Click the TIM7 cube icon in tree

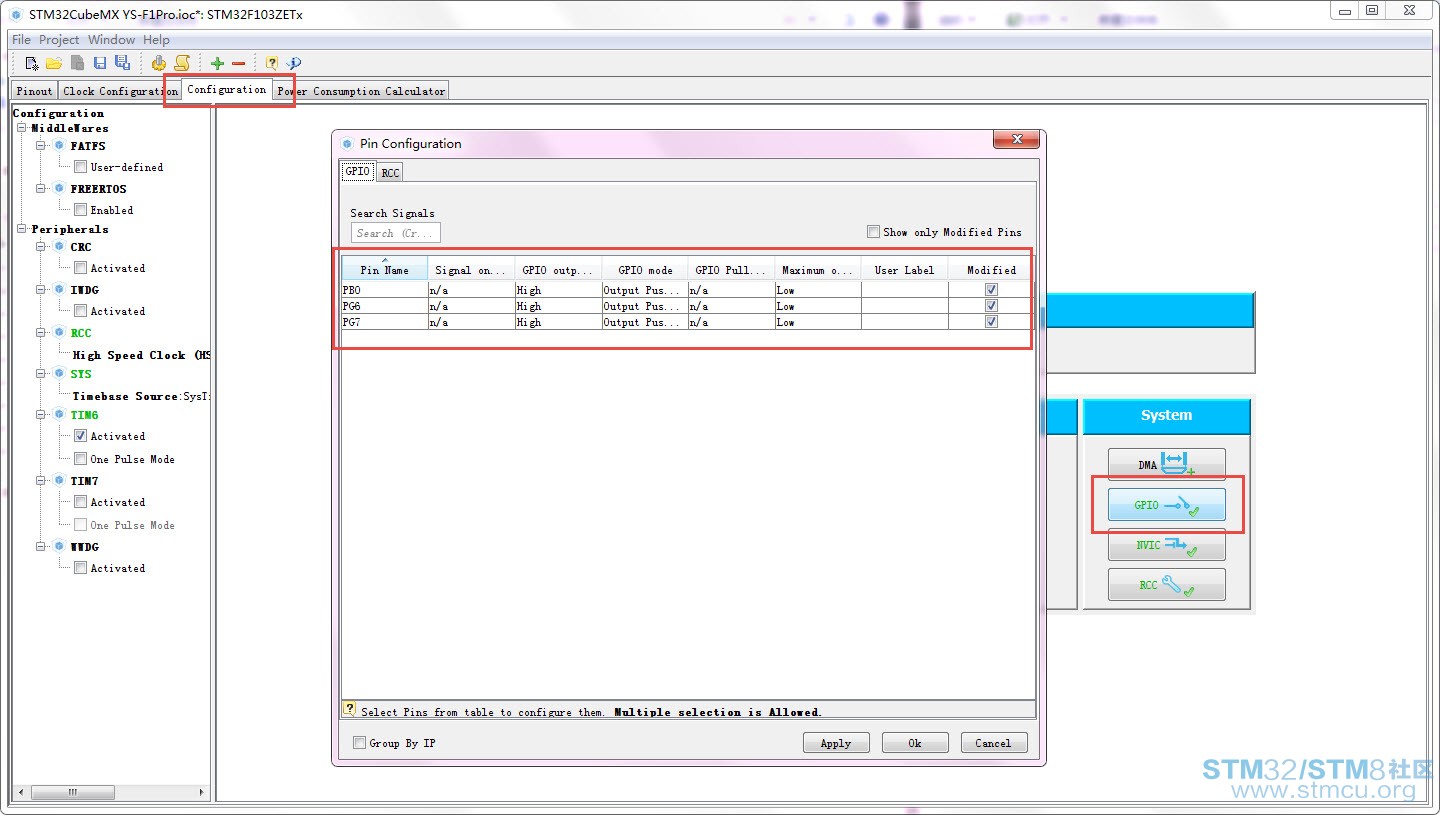coord(60,481)
